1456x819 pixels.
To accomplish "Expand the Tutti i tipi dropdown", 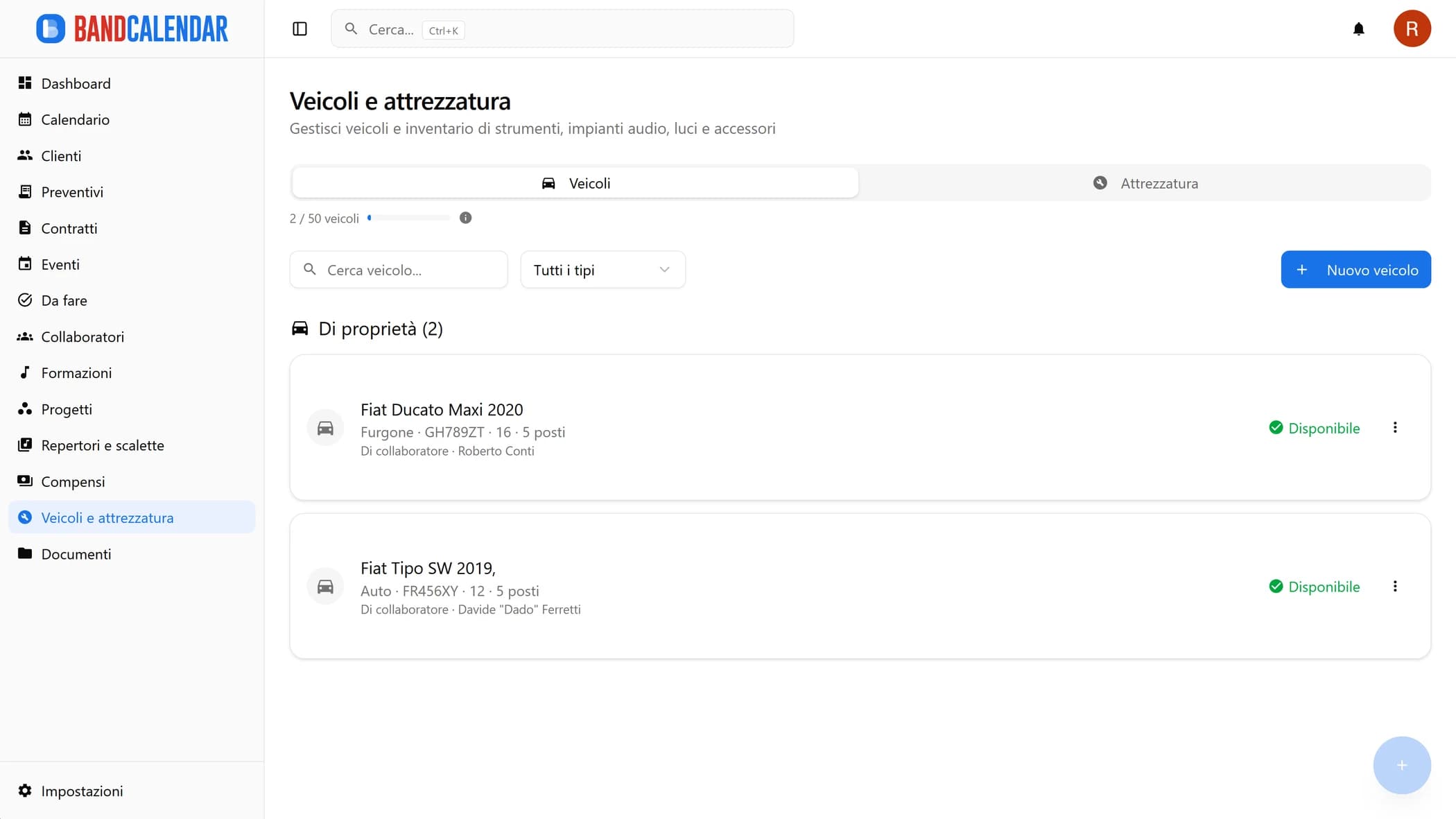I will coord(602,270).
